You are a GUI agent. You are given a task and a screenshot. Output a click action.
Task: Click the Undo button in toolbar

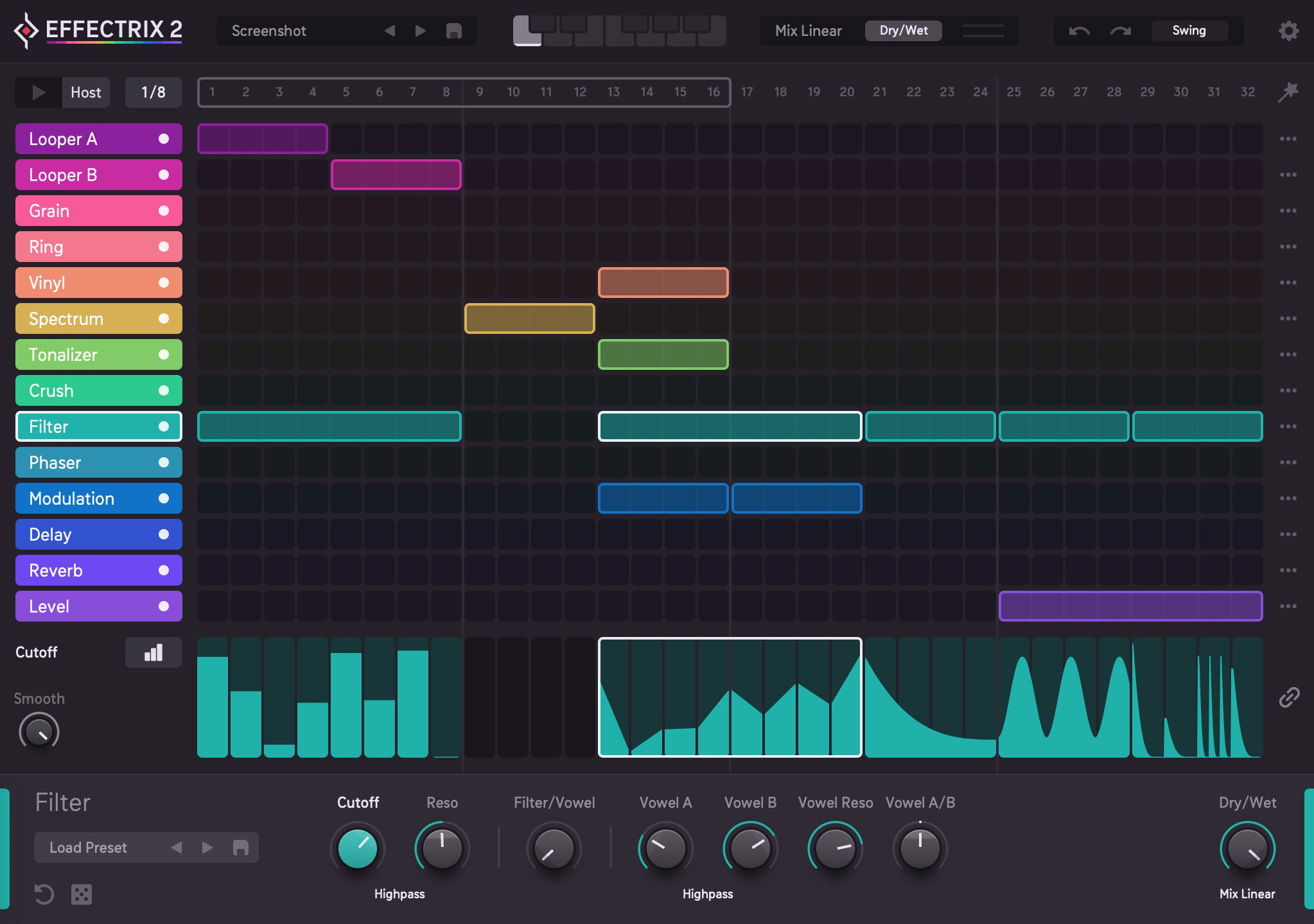[x=1079, y=30]
